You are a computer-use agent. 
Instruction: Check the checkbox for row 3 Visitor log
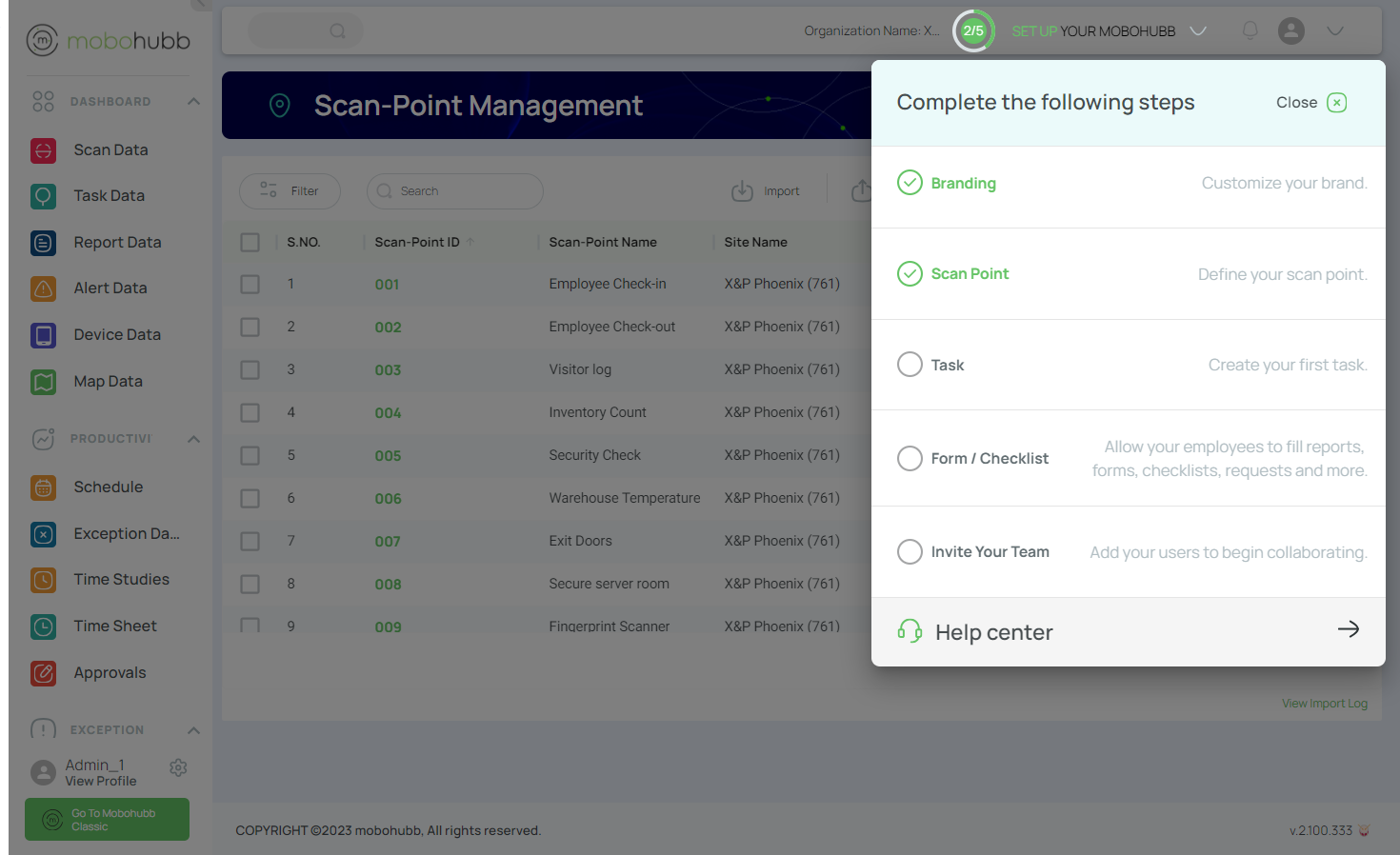pyautogui.click(x=250, y=369)
